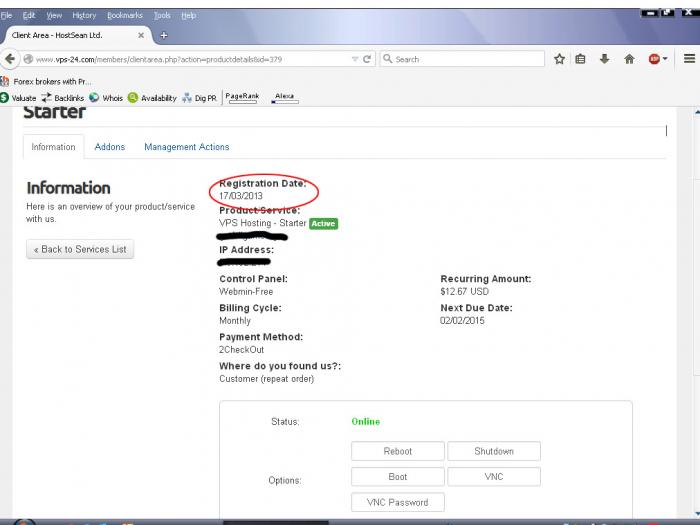Screen dimensions: 700x525
Task: Open the Firefox hamburger menu
Action: [689, 58]
